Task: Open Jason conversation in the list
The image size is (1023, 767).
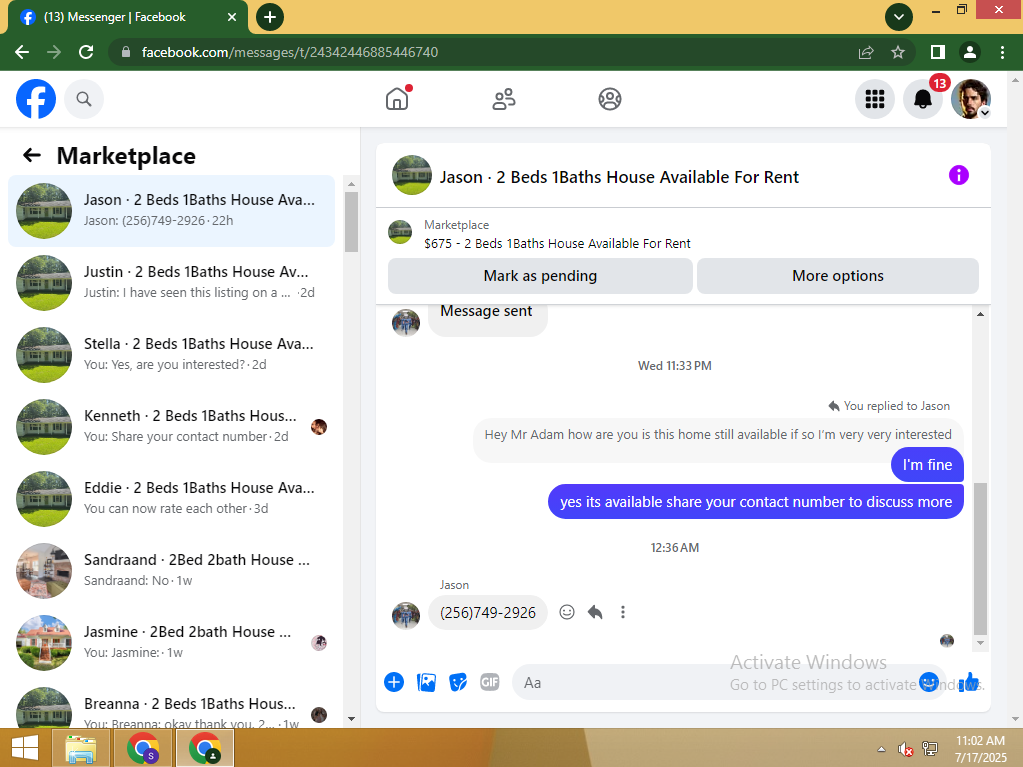Action: click(172, 211)
